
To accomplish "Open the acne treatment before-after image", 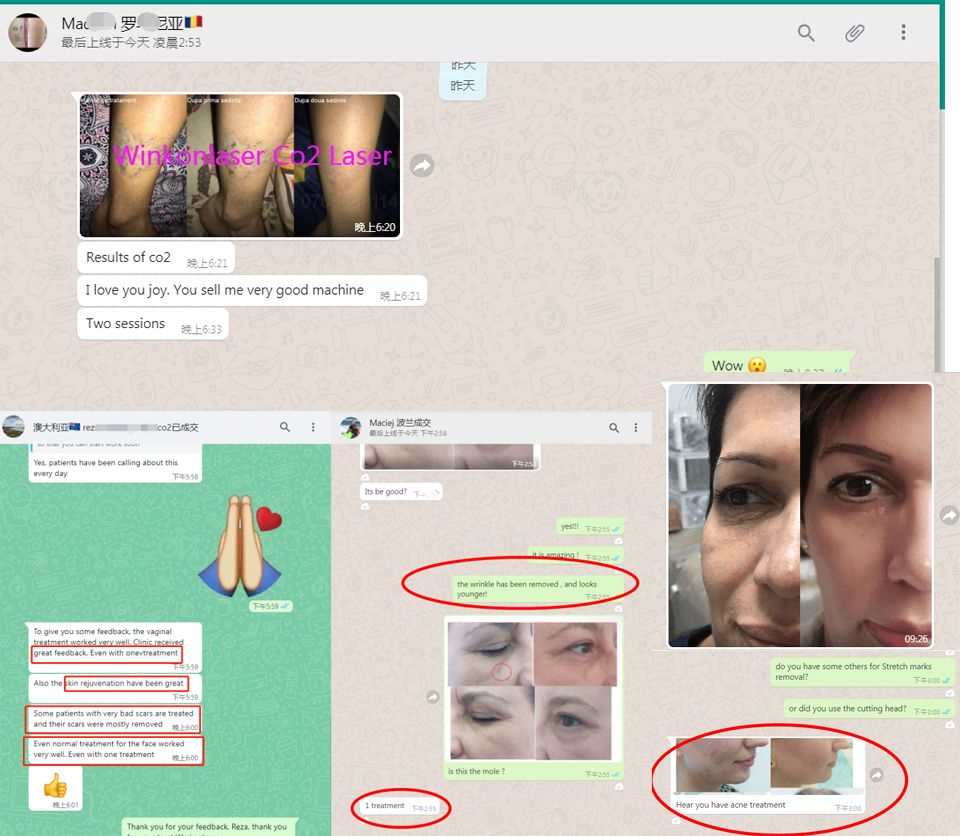I will click(765, 767).
